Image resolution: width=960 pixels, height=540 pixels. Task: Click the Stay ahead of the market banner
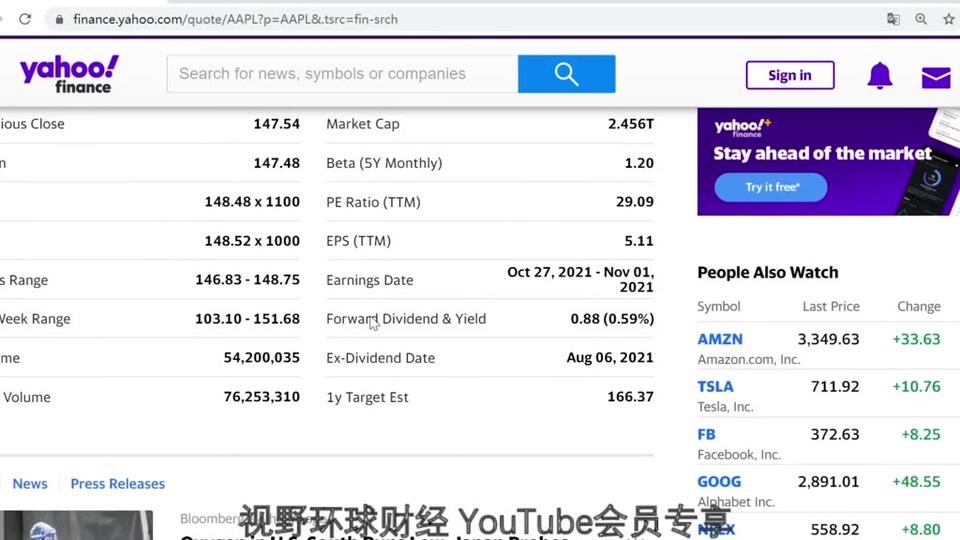click(828, 162)
